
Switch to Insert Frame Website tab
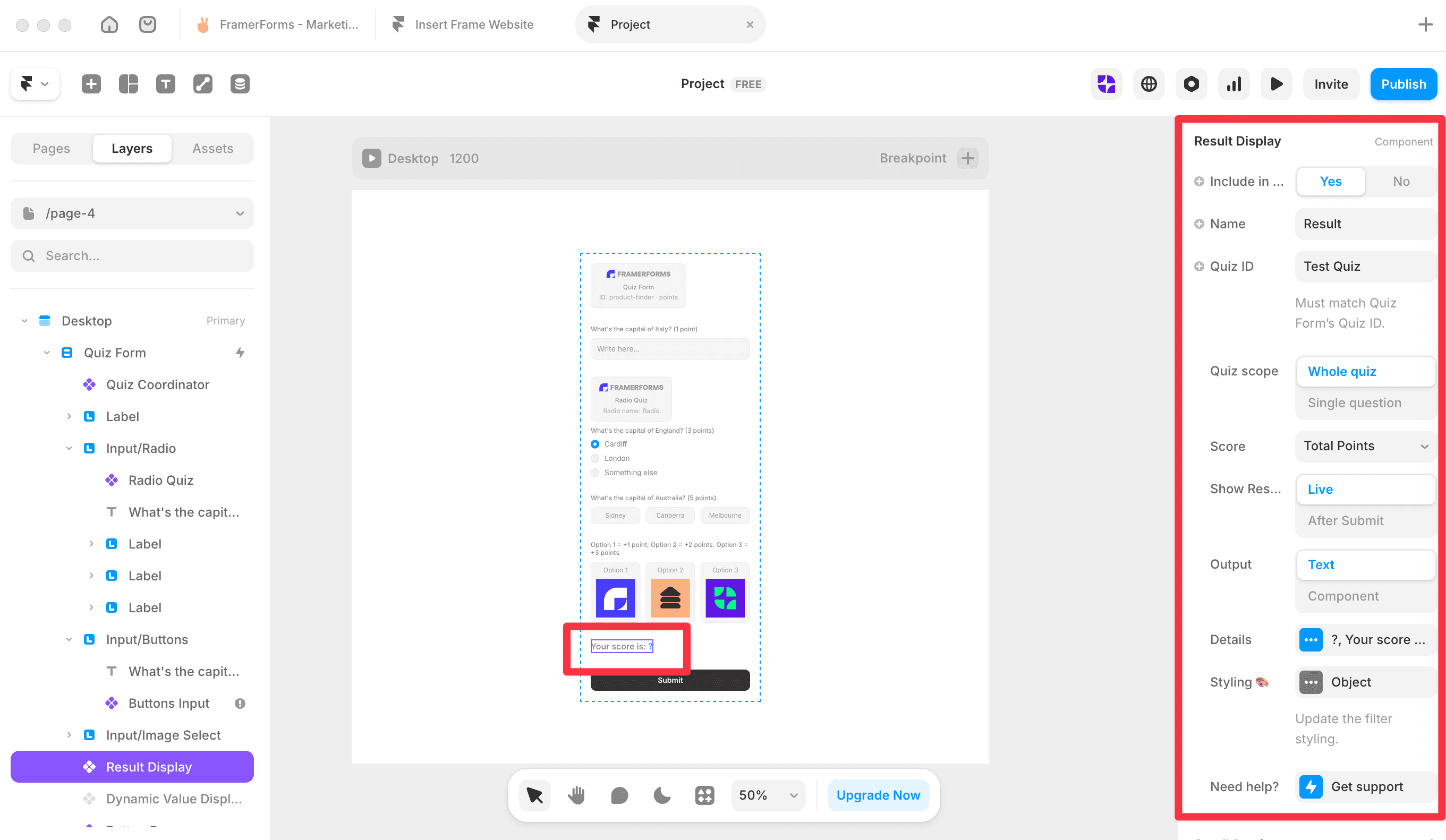click(464, 24)
